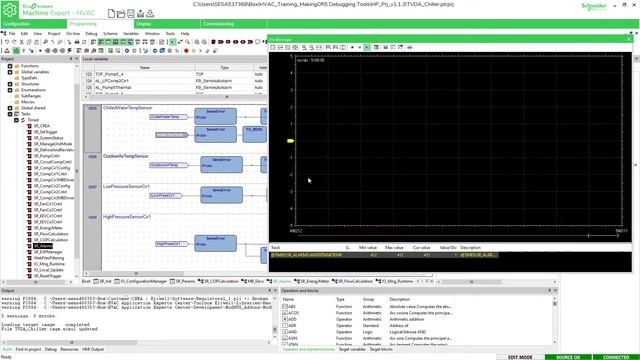Click the yellow track marker on oscilloscope axis
Image resolution: width=640 pixels, height=360 pixels.
click(x=290, y=141)
